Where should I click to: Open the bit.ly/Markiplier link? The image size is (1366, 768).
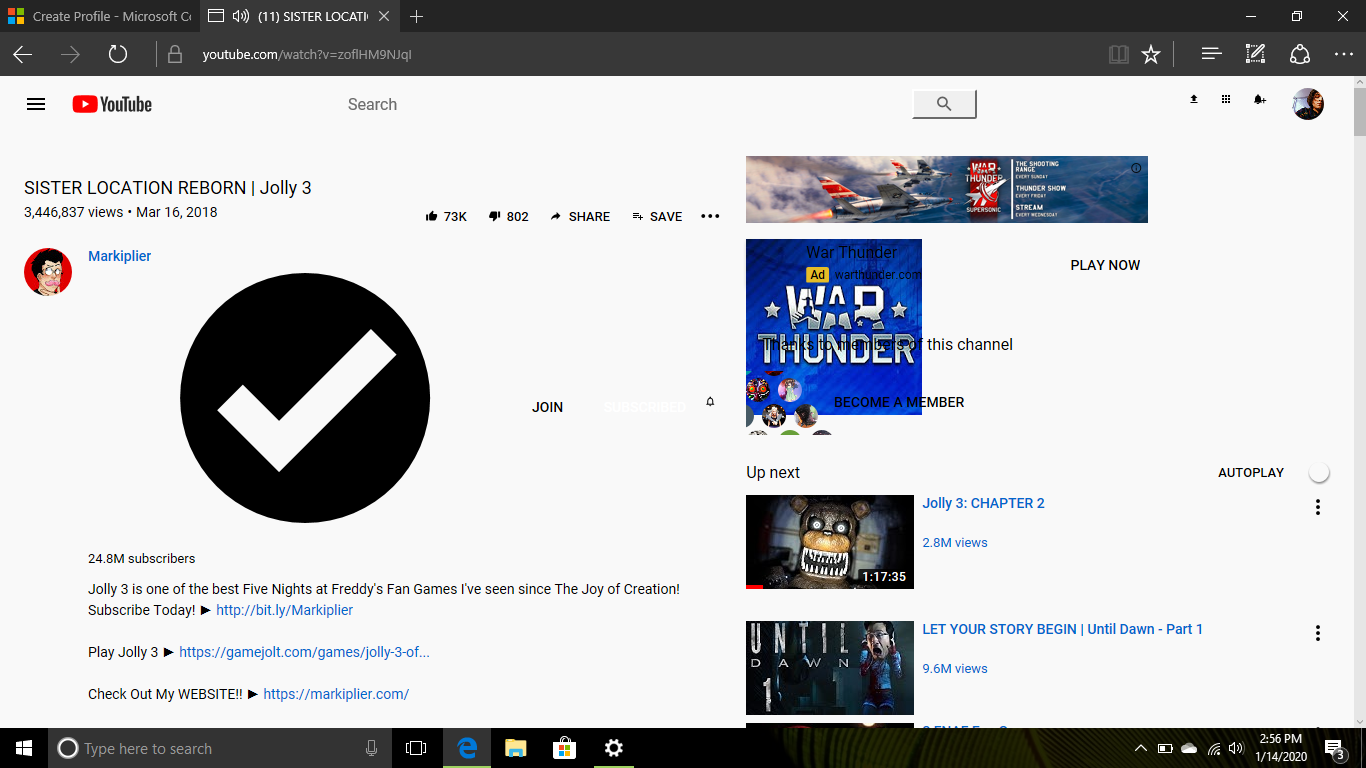285,610
